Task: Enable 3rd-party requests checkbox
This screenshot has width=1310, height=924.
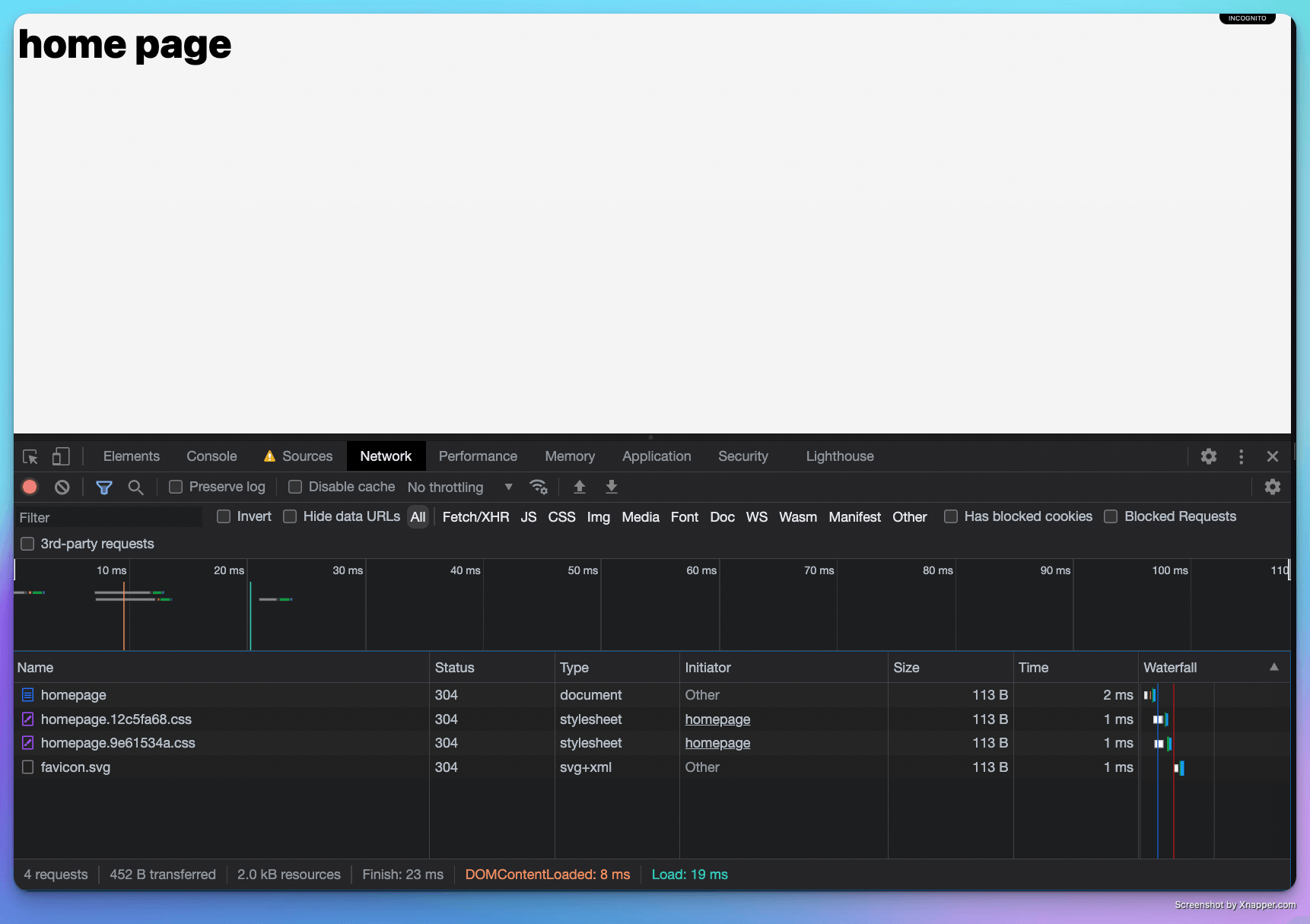Action: tap(27, 544)
